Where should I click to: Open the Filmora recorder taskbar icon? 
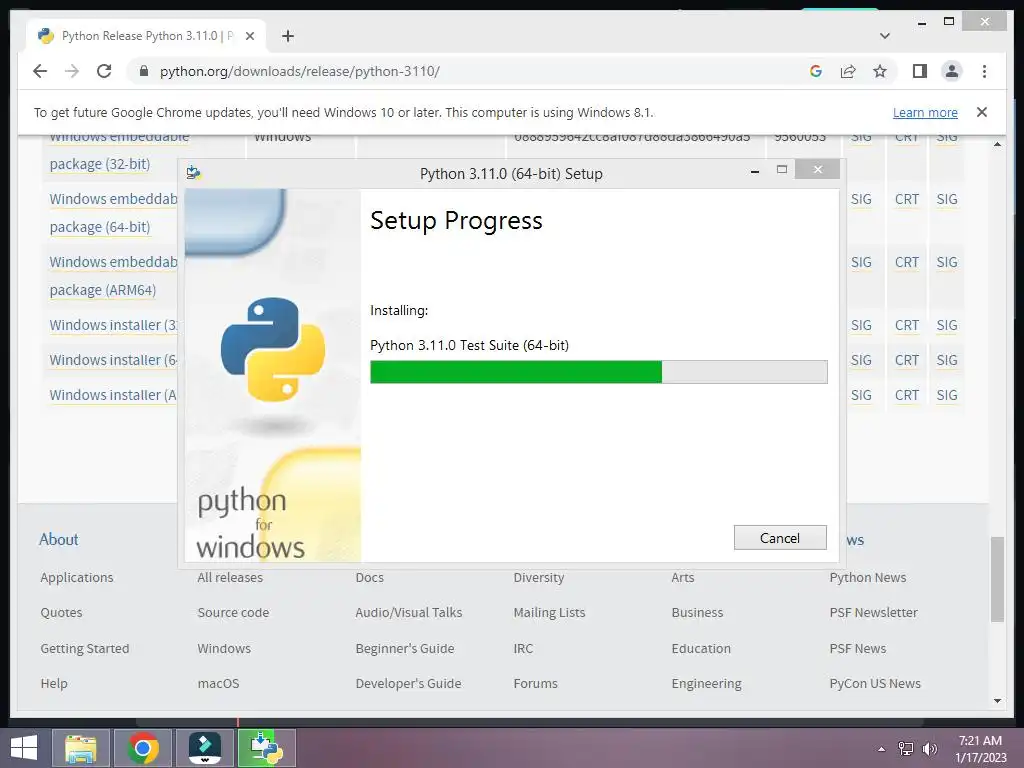pos(205,748)
